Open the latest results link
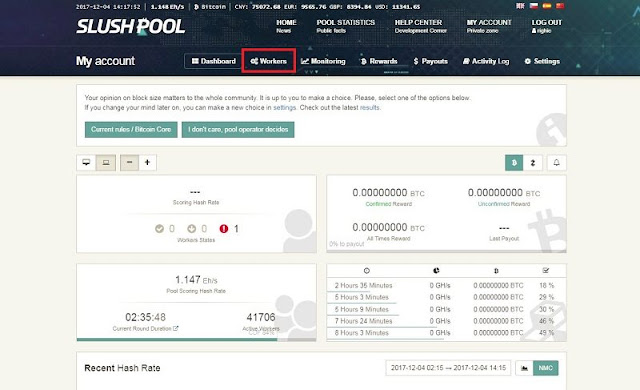The height and width of the screenshot is (390, 640). 369,108
